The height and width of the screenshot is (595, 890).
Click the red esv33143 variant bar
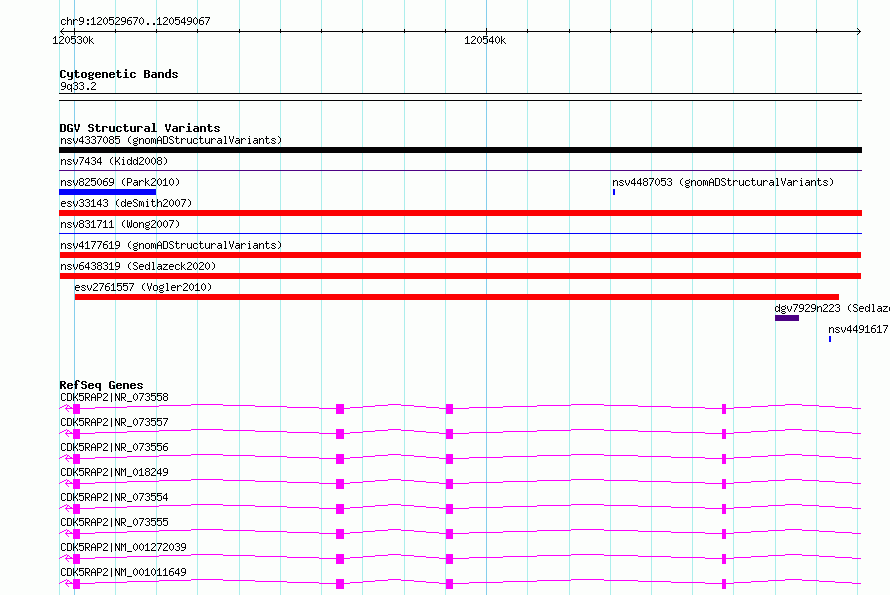[x=460, y=213]
